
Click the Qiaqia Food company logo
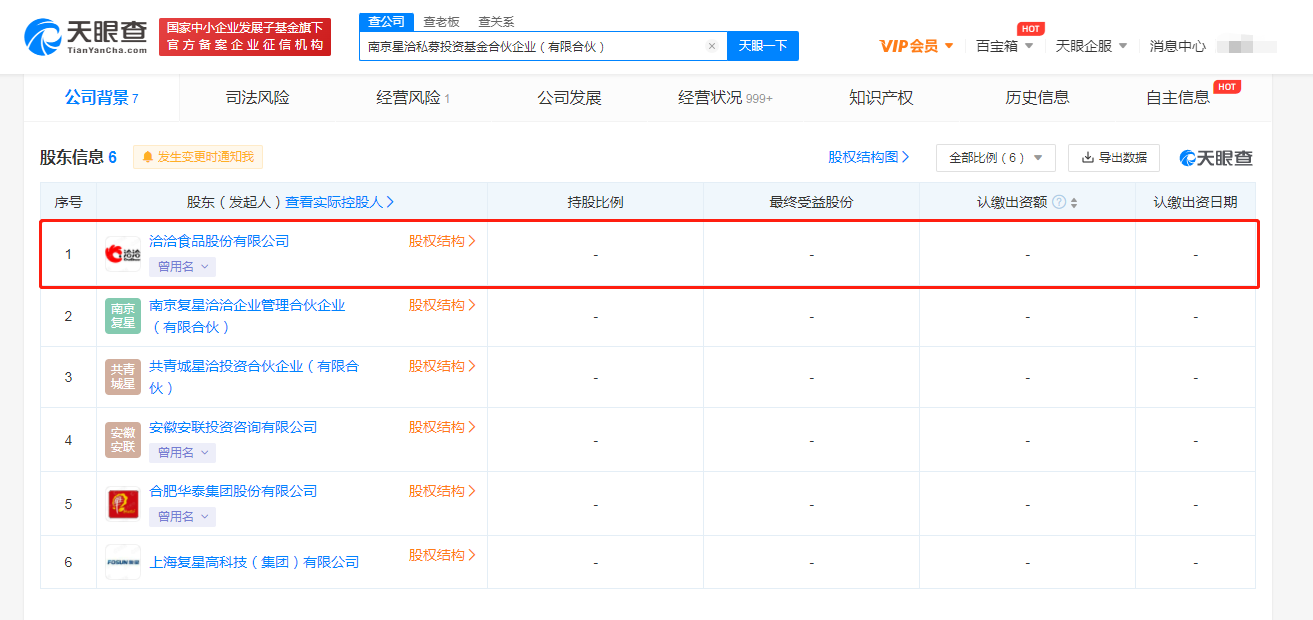123,254
